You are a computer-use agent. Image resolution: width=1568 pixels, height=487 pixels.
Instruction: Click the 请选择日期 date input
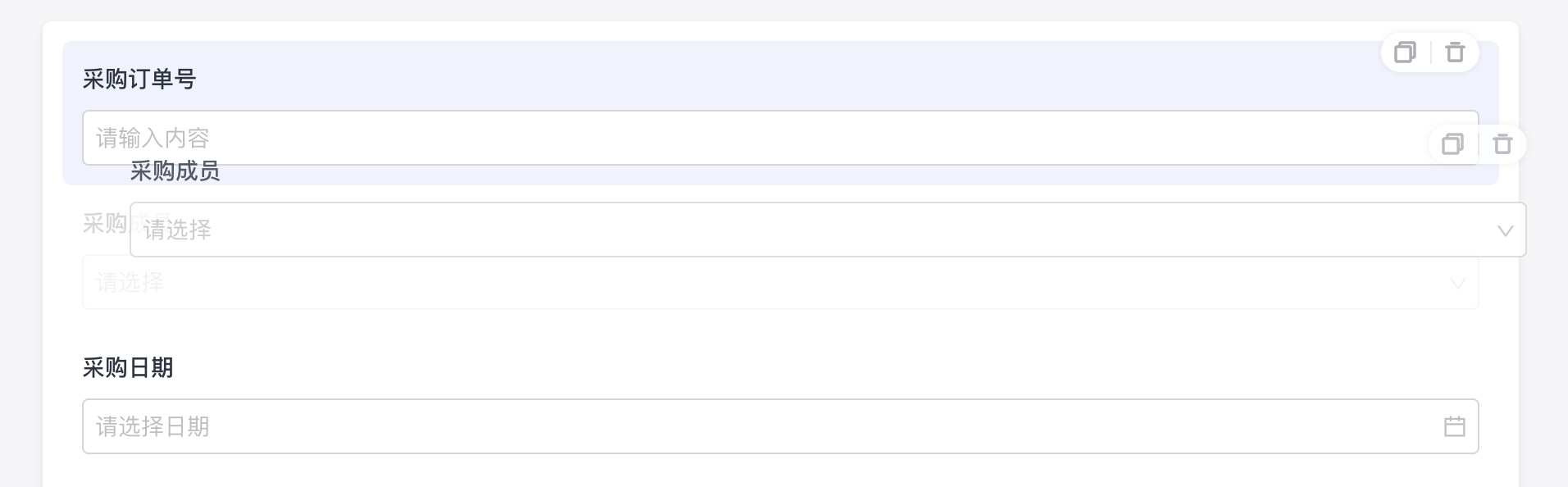[x=738, y=426]
